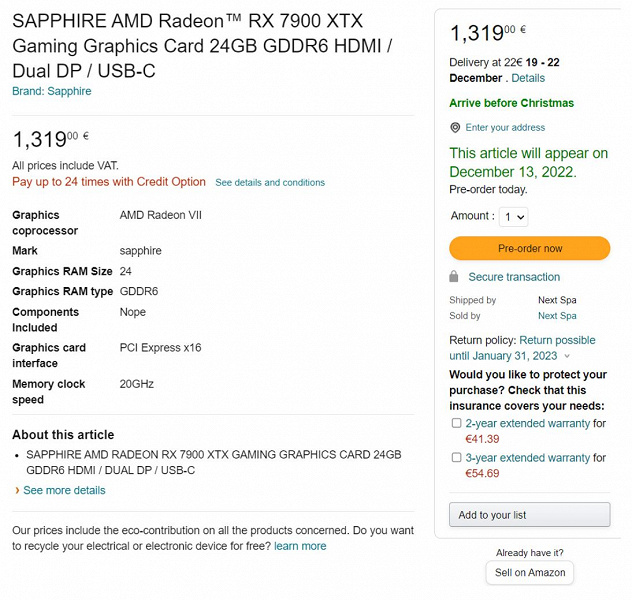Click the Shipped by Next Spa link
This screenshot has width=632, height=600.
557,300
